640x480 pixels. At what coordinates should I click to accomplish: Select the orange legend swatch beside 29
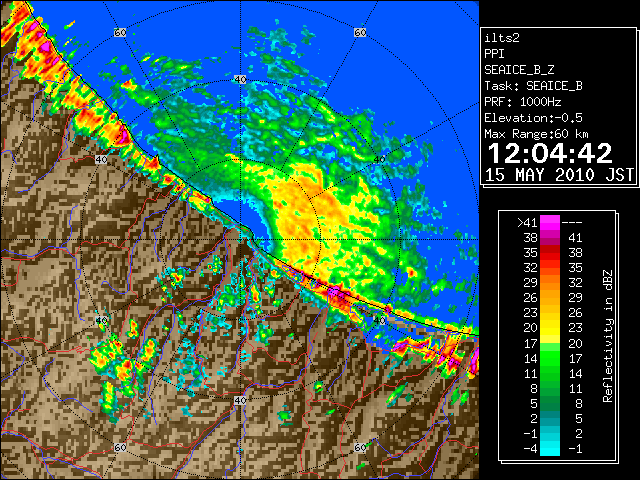(x=550, y=283)
